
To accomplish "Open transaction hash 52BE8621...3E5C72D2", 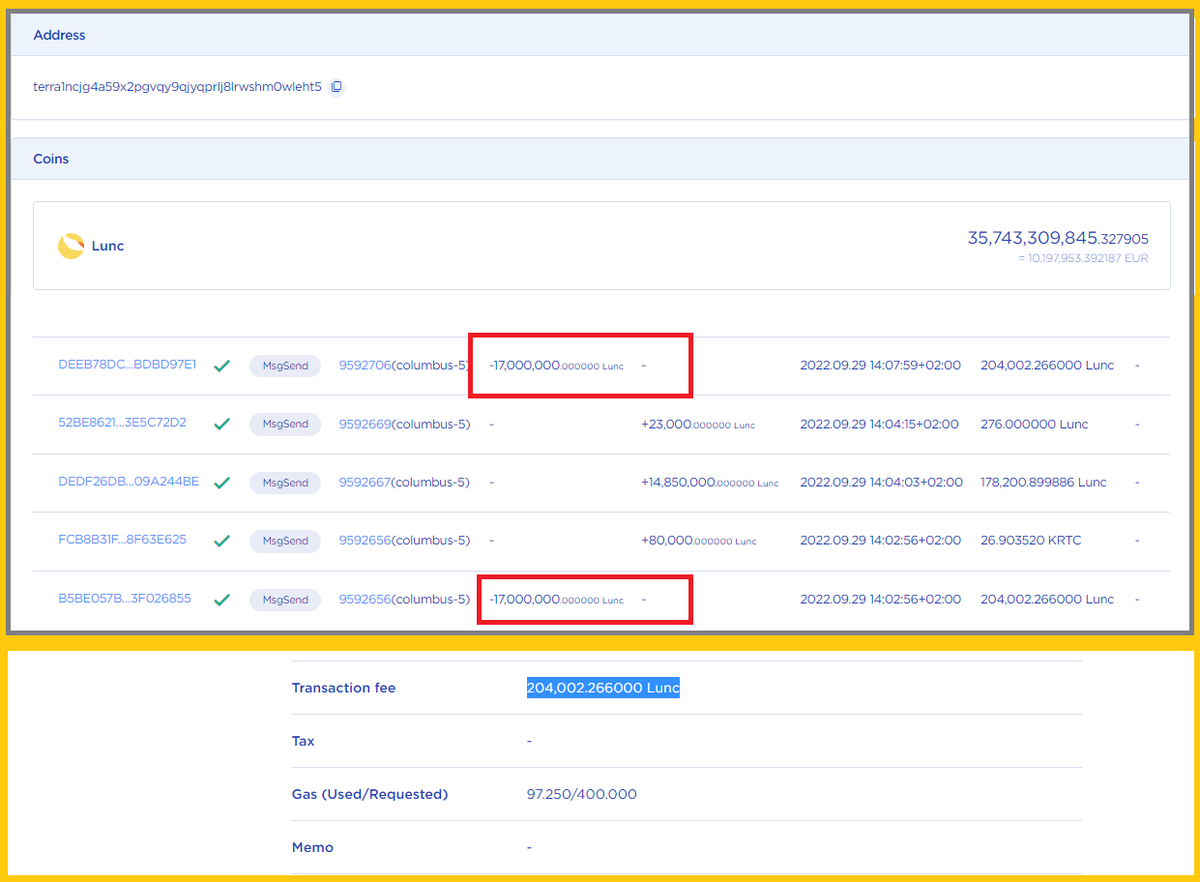I will (x=122, y=423).
